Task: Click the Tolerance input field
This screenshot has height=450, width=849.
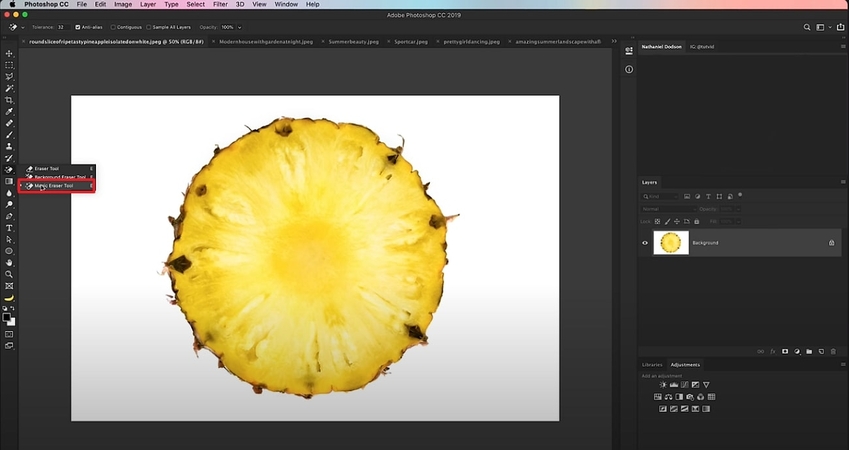Action: point(61,27)
